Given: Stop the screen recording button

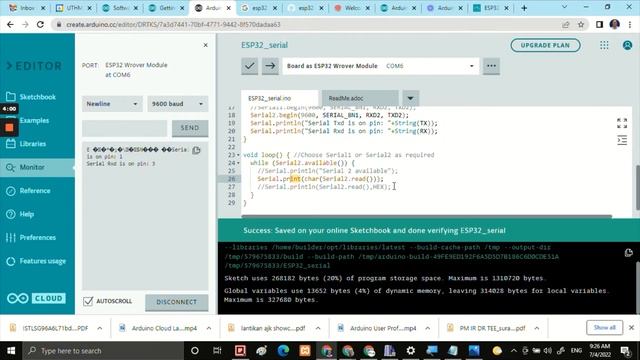Looking at the screenshot, I should (x=9, y=128).
